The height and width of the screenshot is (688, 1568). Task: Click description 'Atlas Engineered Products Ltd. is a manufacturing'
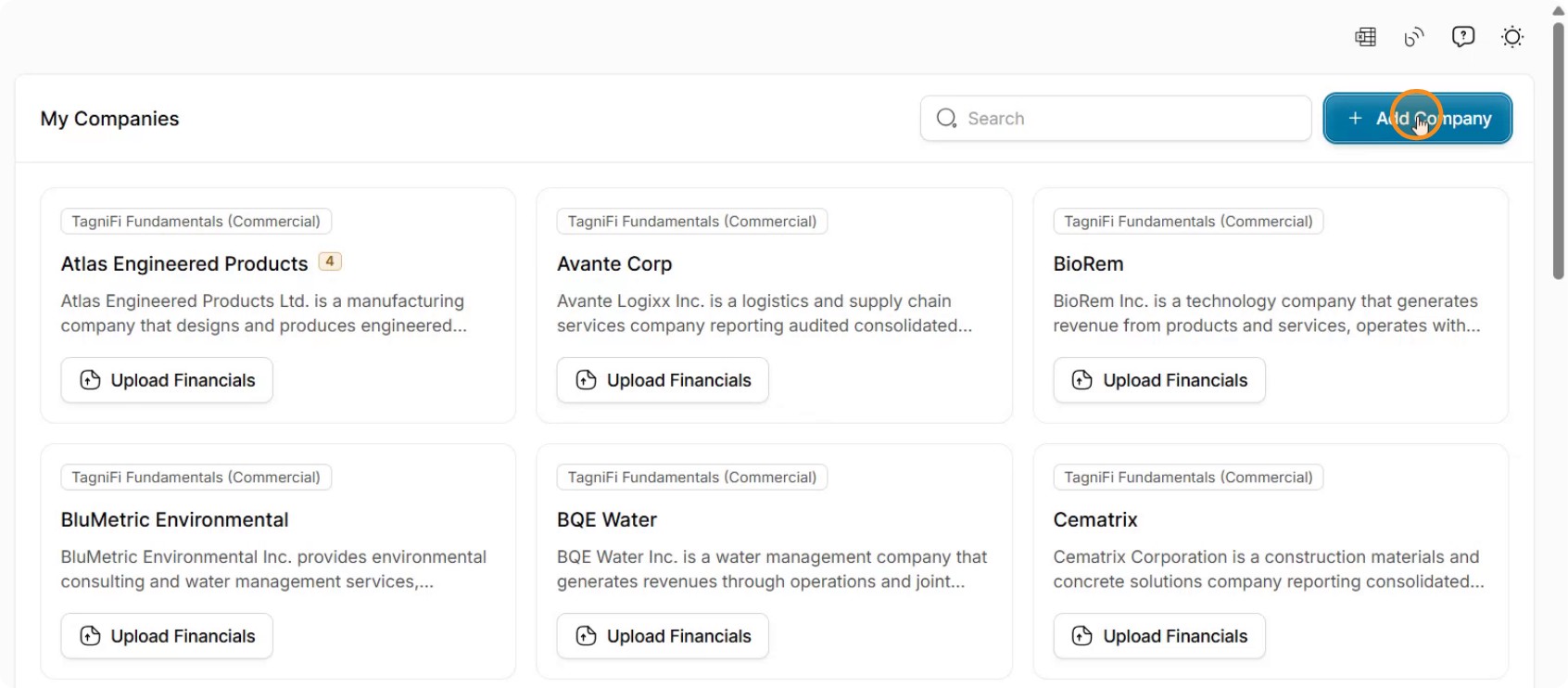coord(262,301)
